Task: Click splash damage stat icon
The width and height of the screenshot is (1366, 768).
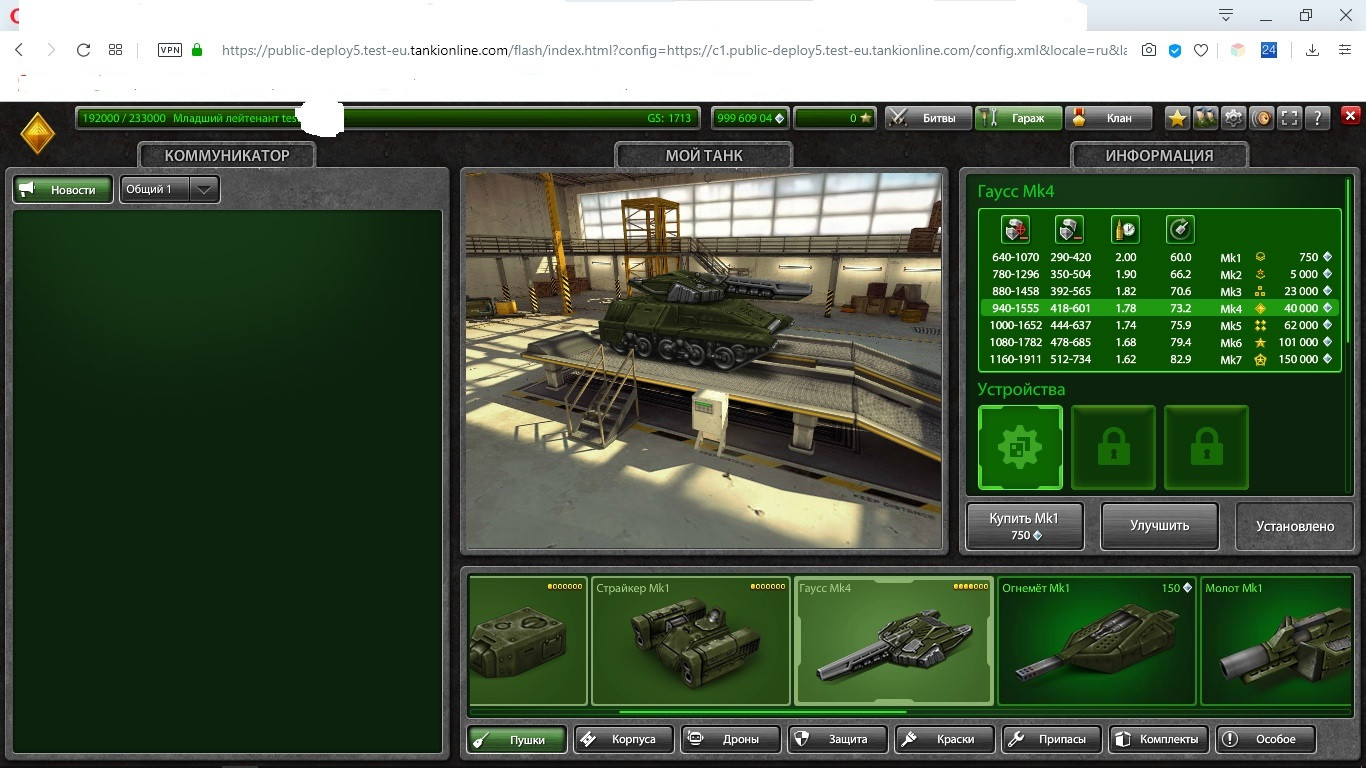Action: click(x=1070, y=230)
